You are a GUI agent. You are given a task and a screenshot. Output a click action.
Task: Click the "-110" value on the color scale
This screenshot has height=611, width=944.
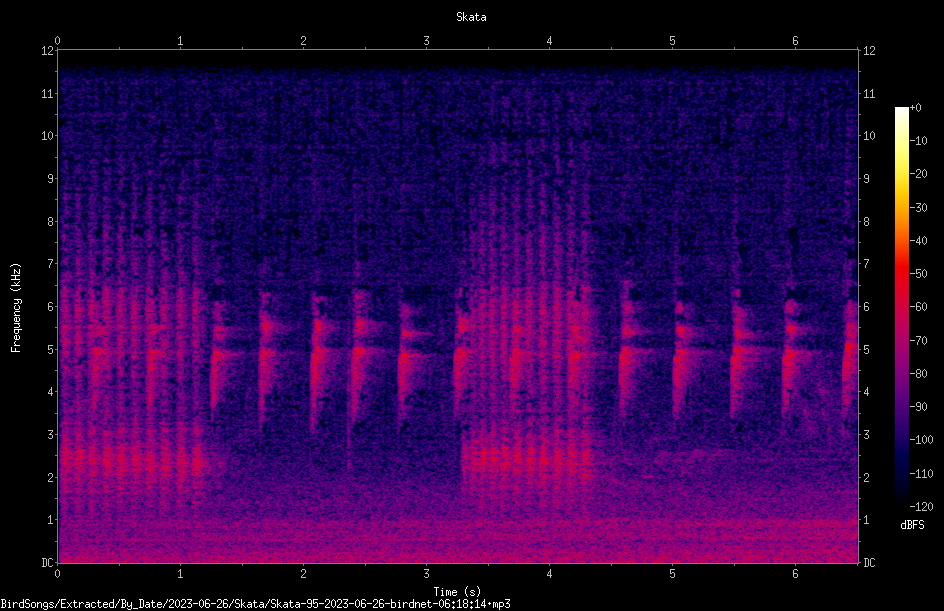(x=921, y=474)
